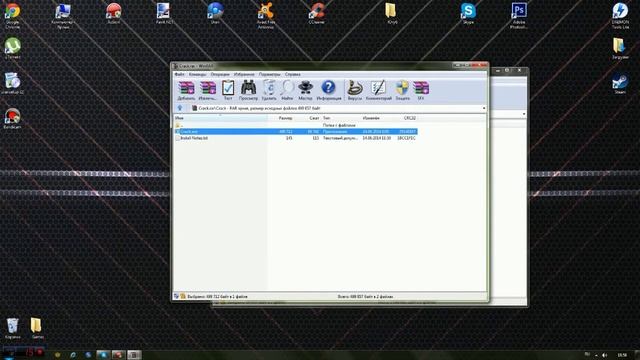This screenshot has width=640, height=360.
Task: Launch the Мастер (Wizard) toolbar icon
Action: point(305,90)
